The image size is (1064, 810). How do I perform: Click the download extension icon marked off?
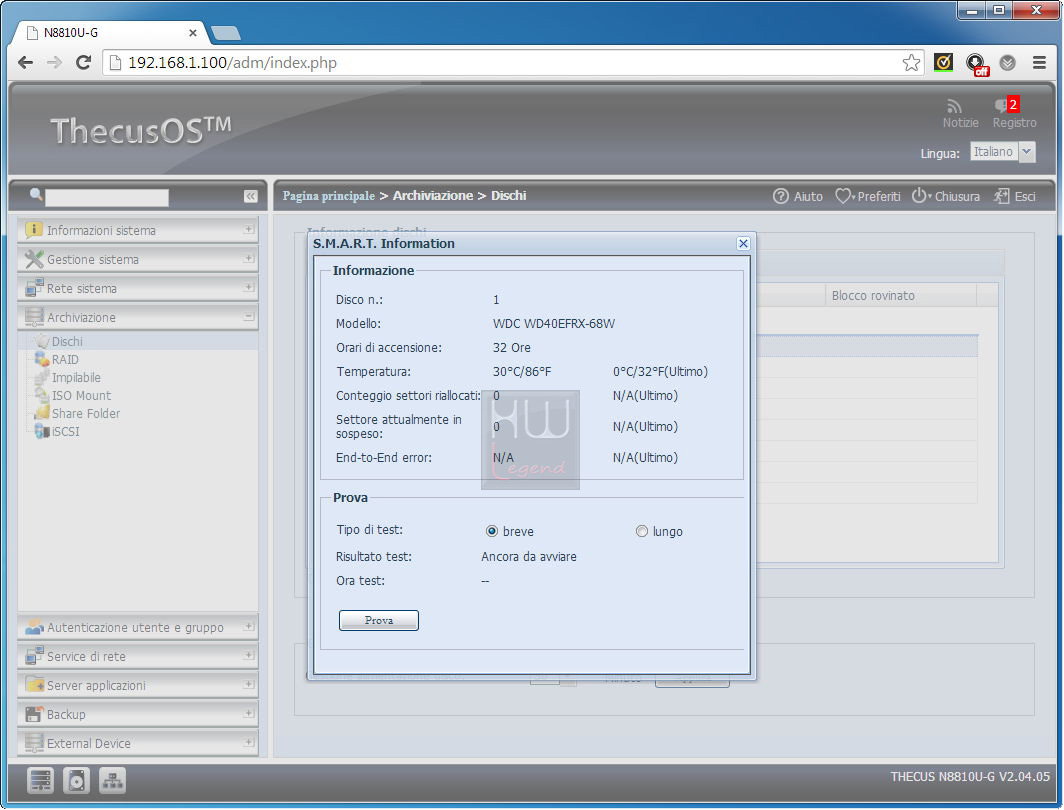977,64
